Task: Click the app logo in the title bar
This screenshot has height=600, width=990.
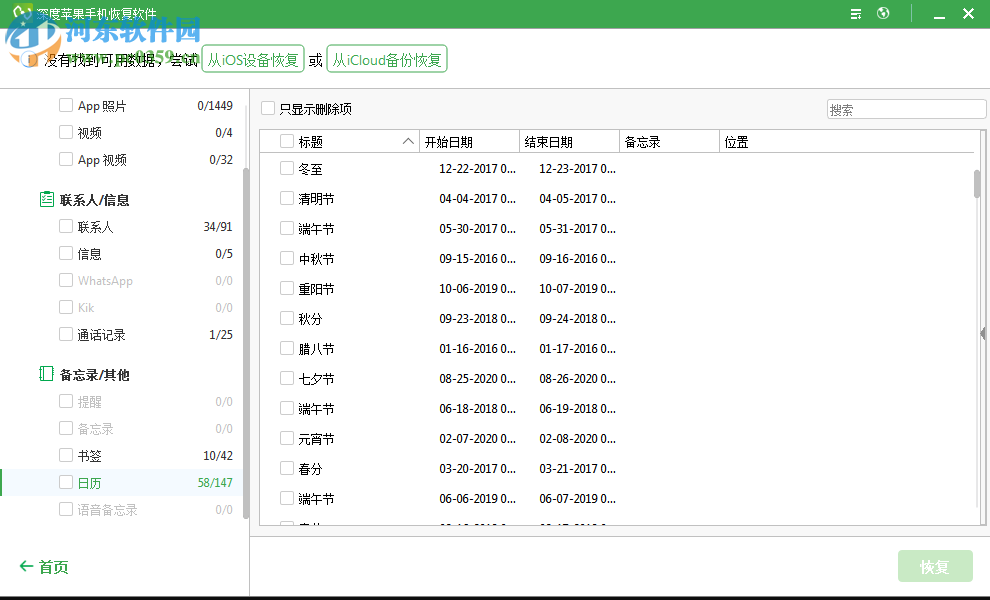Action: (x=20, y=13)
